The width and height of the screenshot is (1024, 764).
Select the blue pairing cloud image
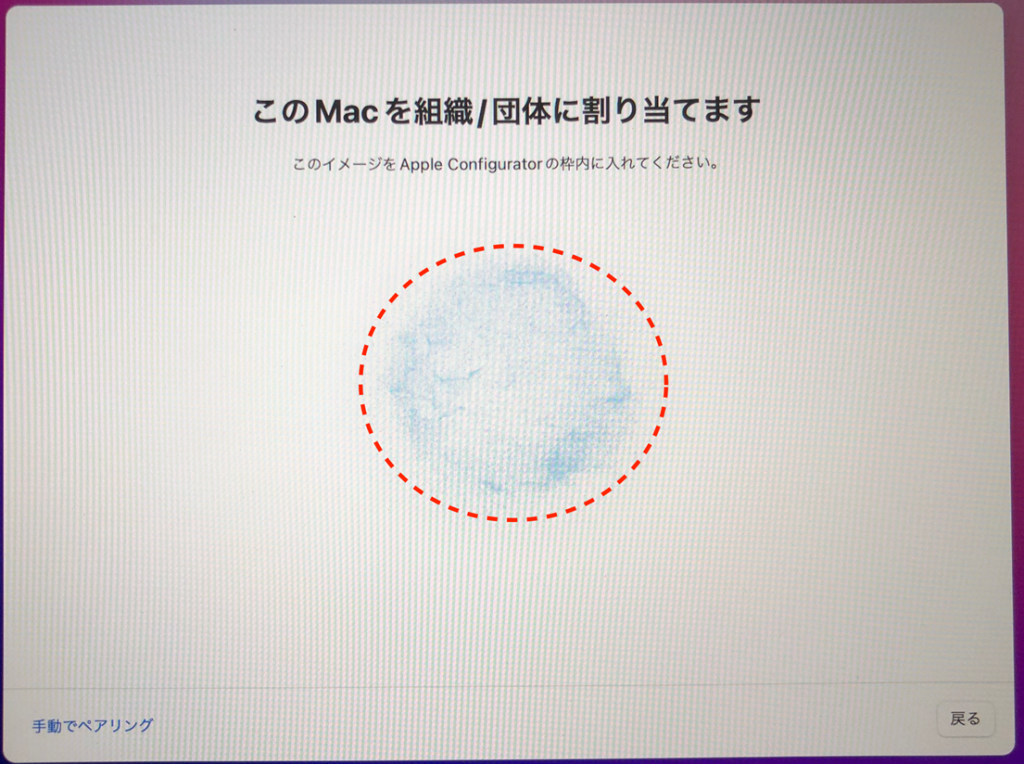click(x=512, y=383)
